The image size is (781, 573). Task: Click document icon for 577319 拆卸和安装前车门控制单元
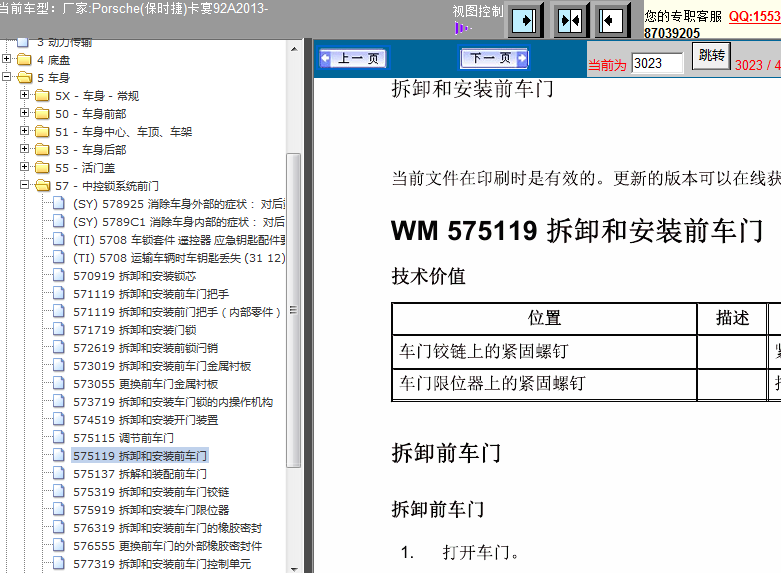click(59, 563)
